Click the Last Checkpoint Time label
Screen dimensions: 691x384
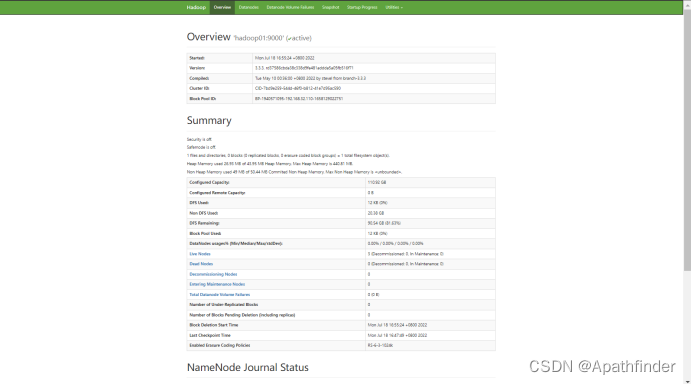pyautogui.click(x=210, y=336)
